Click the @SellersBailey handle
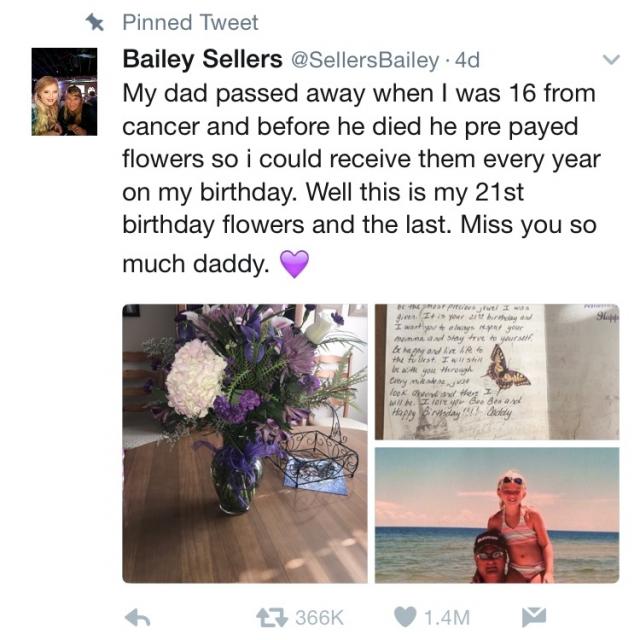Image resolution: width=640 pixels, height=640 pixels. 364,60
